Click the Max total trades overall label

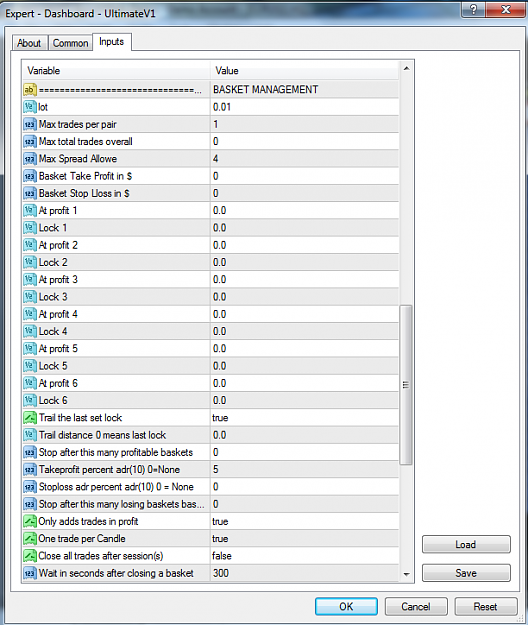pyautogui.click(x=85, y=142)
